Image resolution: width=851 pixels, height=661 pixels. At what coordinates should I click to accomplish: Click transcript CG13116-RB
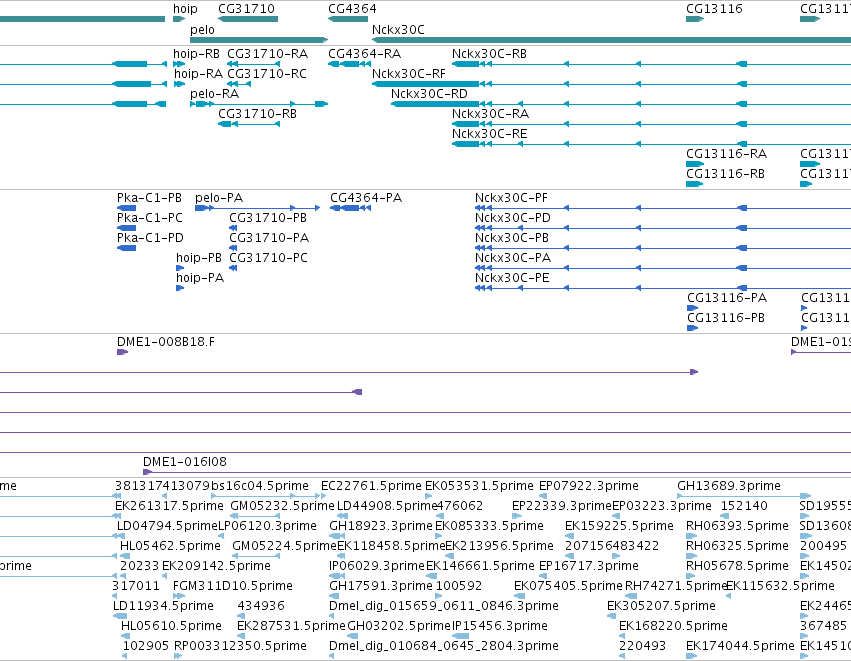(726, 174)
